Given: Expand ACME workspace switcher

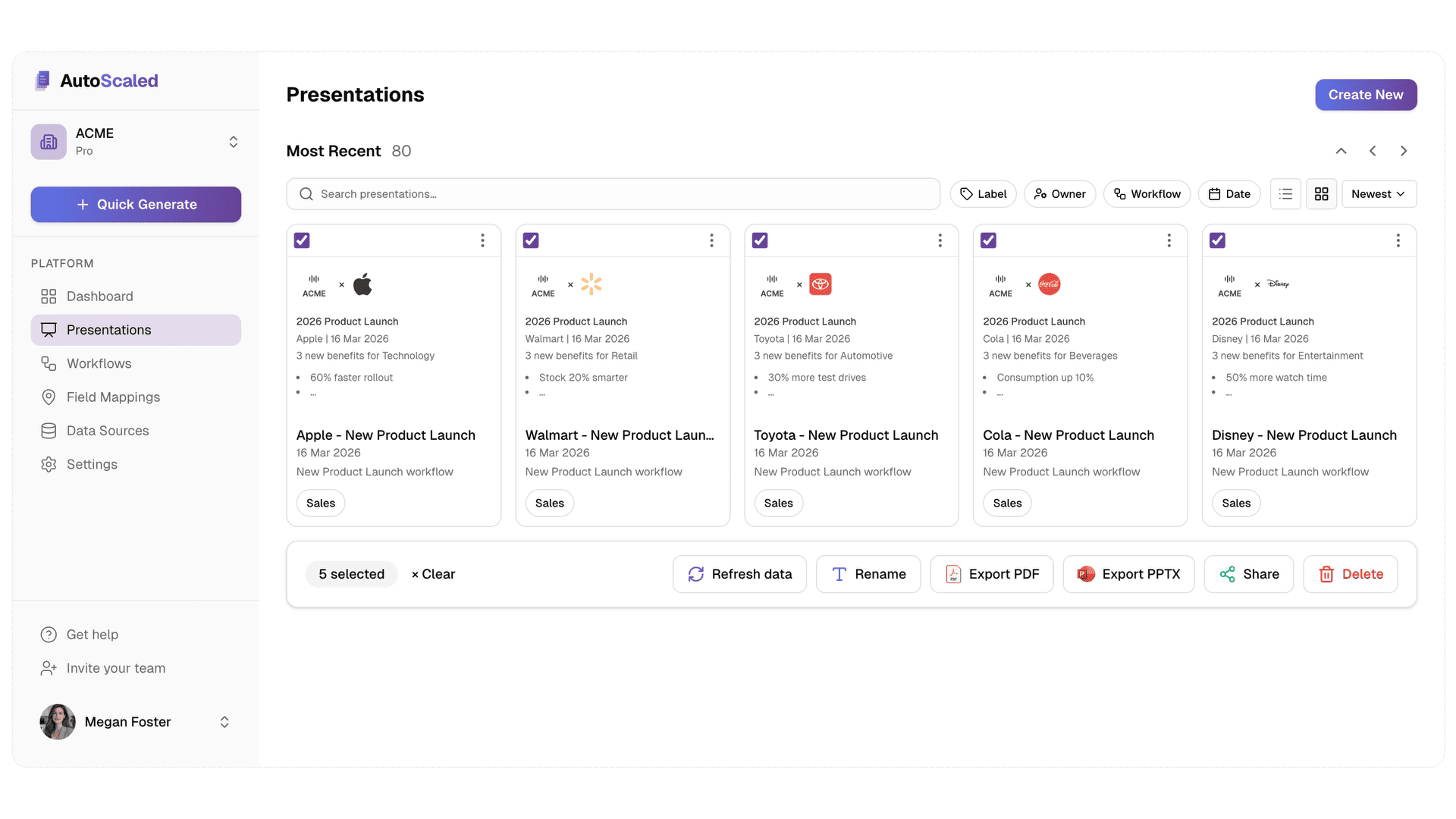Looking at the screenshot, I should tap(234, 142).
